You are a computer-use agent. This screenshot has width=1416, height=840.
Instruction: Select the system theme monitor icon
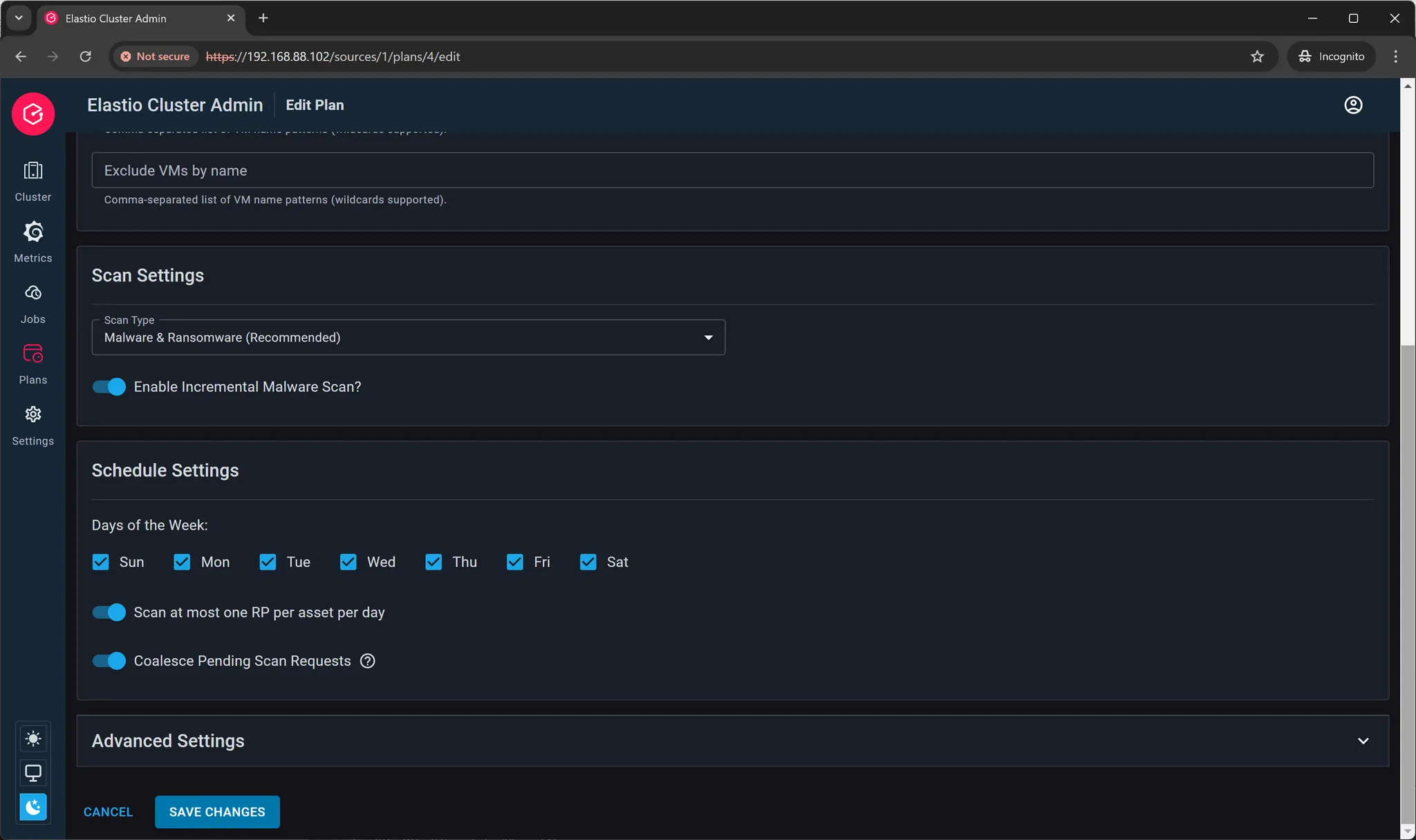point(33,773)
